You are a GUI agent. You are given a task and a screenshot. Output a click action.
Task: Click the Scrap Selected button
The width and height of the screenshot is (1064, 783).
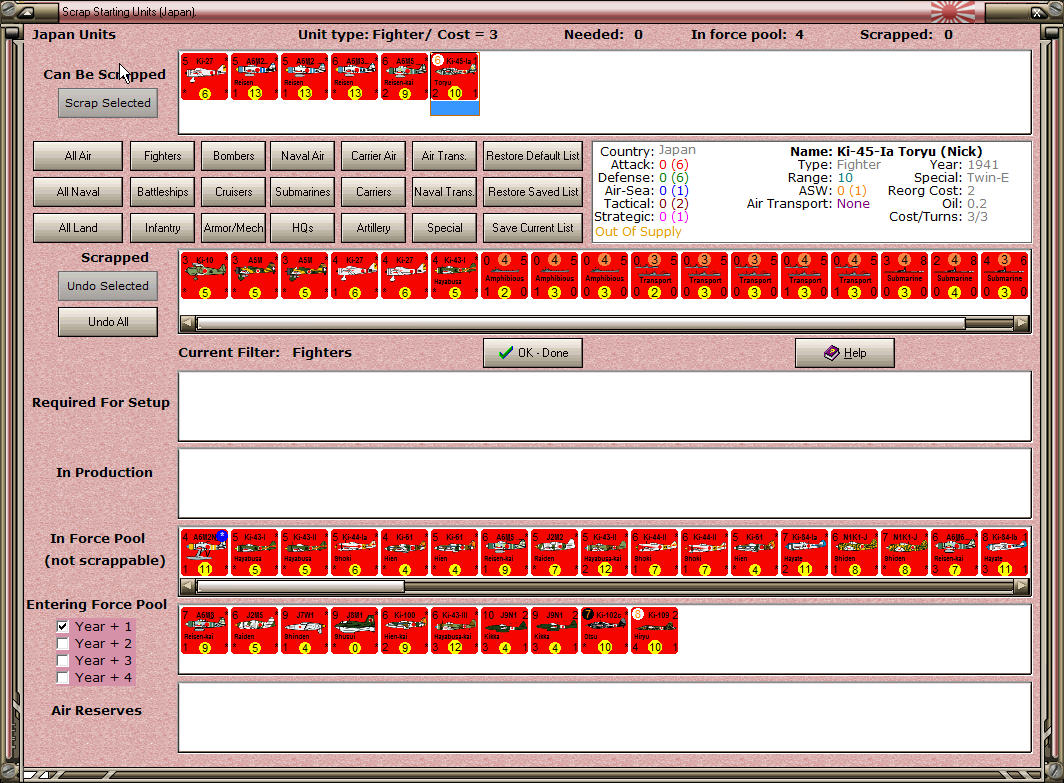pyautogui.click(x=108, y=103)
